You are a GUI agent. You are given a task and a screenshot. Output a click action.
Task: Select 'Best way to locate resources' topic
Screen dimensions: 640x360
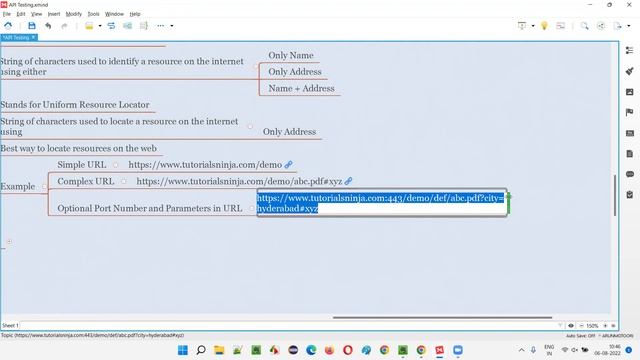[x=79, y=149]
